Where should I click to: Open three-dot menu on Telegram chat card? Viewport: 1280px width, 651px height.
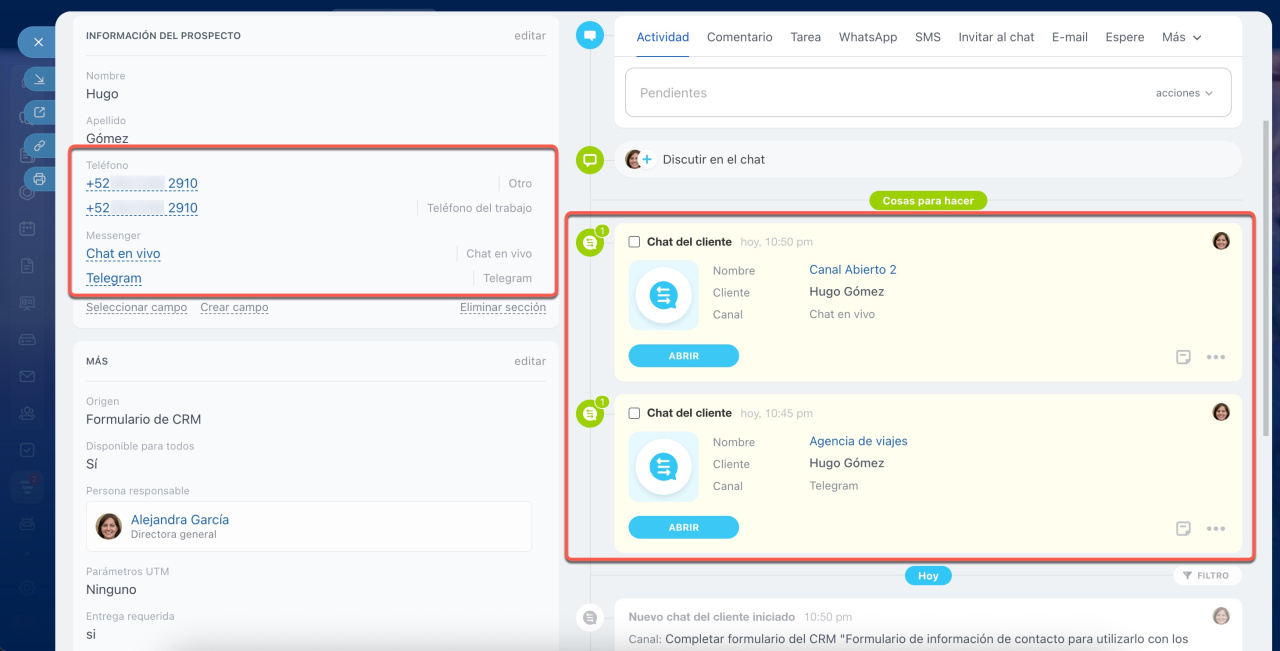[x=1216, y=529]
